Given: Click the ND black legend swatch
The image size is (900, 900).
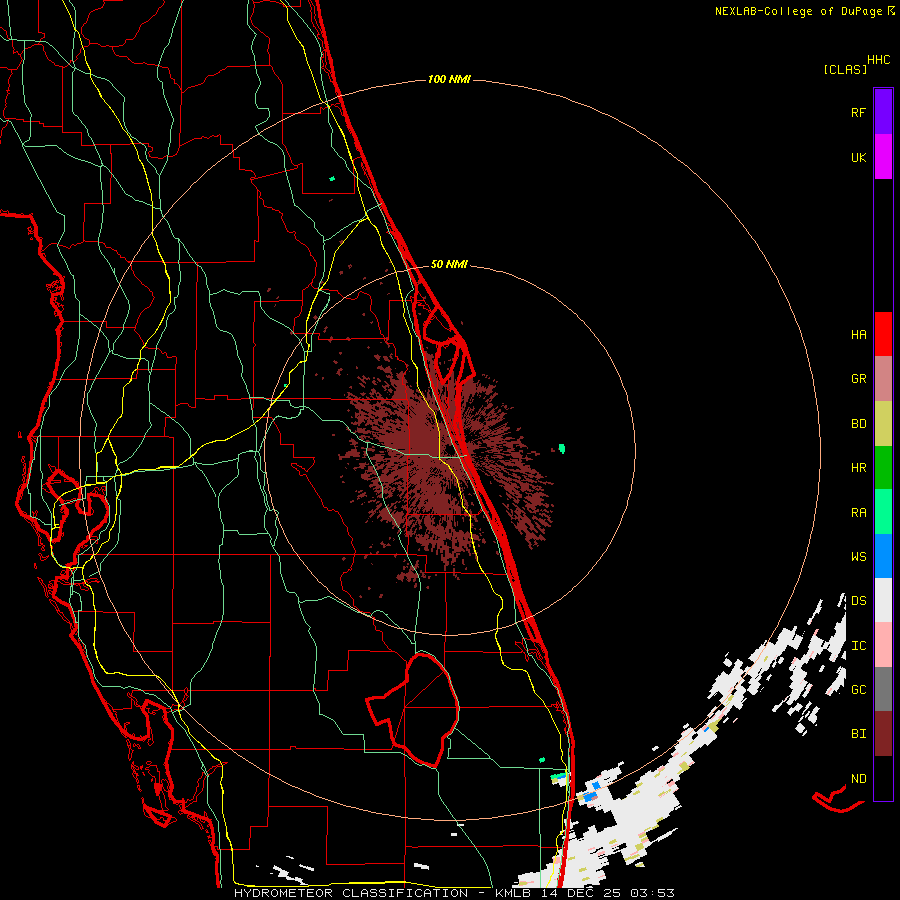Looking at the screenshot, I should pos(883,778).
